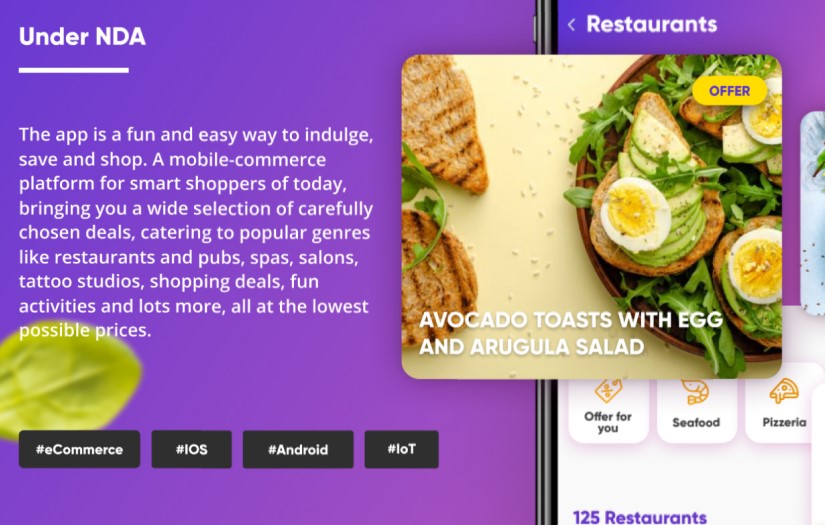Viewport: 825px width, 525px height.
Task: Click the yellow OFFER badge
Action: point(729,90)
